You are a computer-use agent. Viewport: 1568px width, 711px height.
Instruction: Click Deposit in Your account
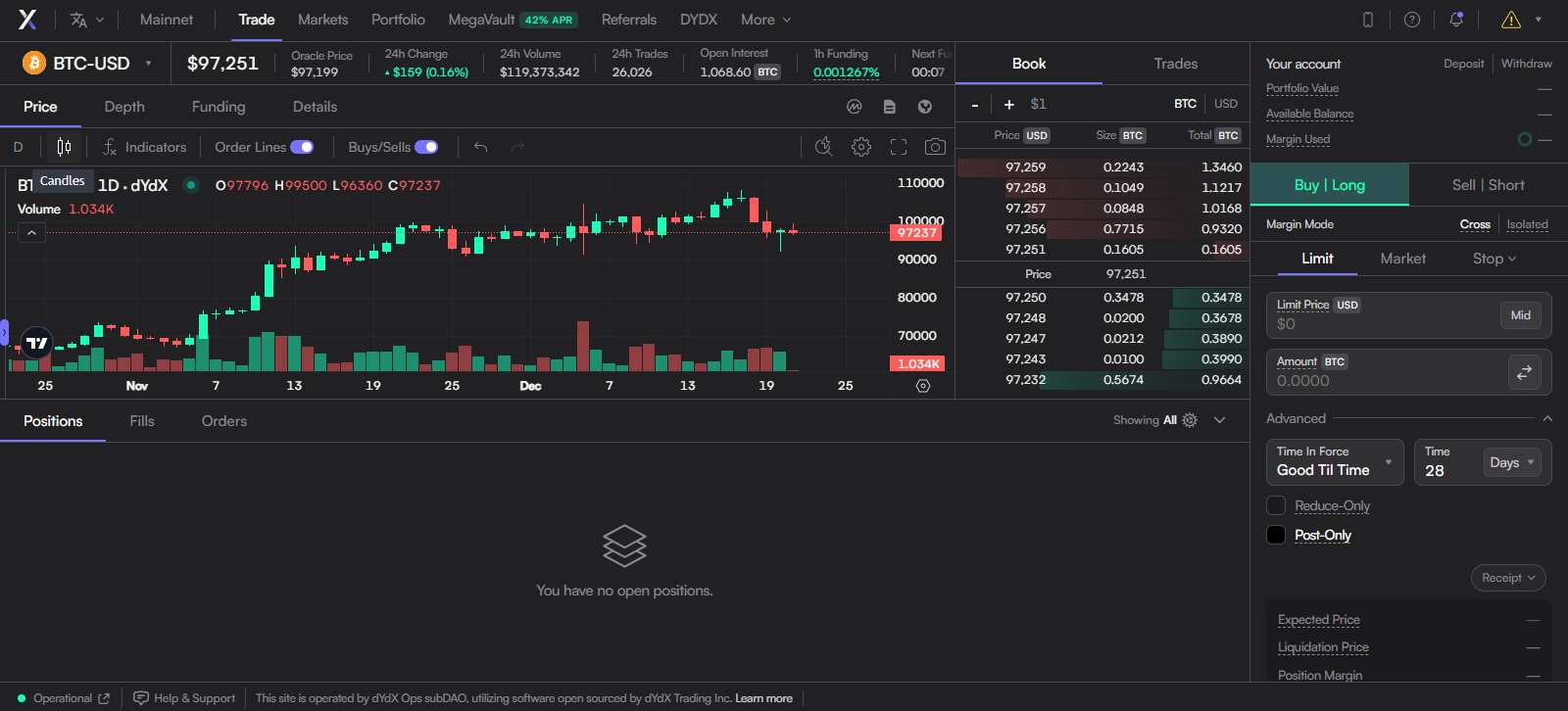click(1463, 64)
